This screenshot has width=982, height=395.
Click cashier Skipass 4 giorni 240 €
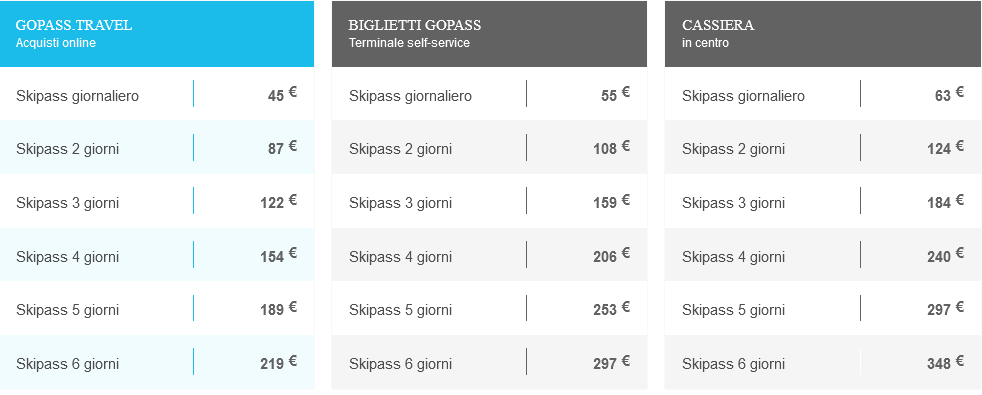pos(822,255)
